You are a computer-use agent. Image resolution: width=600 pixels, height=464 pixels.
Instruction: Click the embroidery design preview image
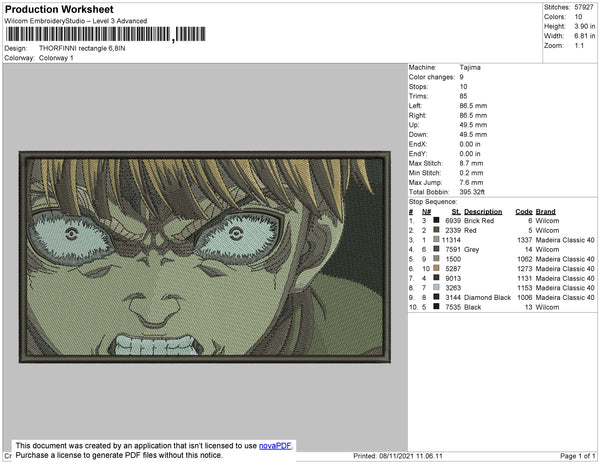tap(205, 257)
